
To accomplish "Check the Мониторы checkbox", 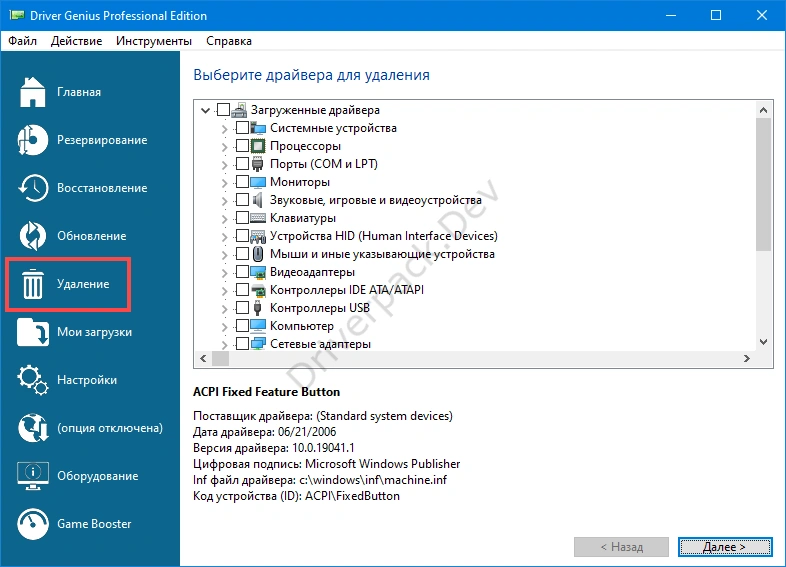I will [242, 181].
